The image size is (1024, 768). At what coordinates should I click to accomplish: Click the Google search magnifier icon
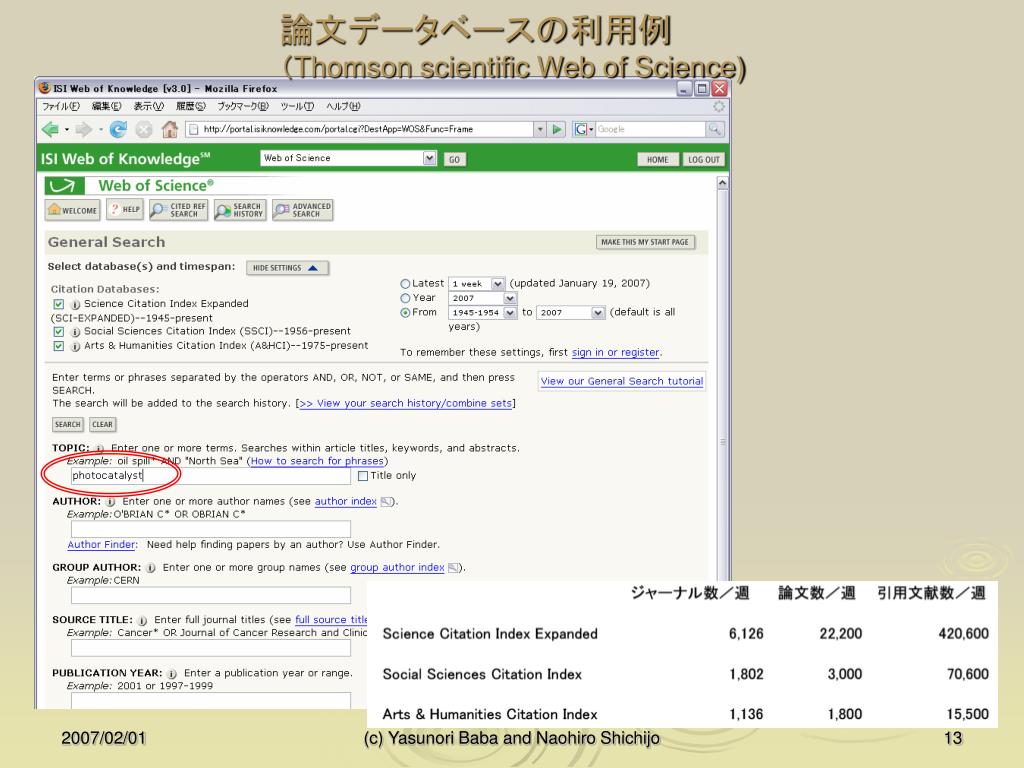coord(715,129)
